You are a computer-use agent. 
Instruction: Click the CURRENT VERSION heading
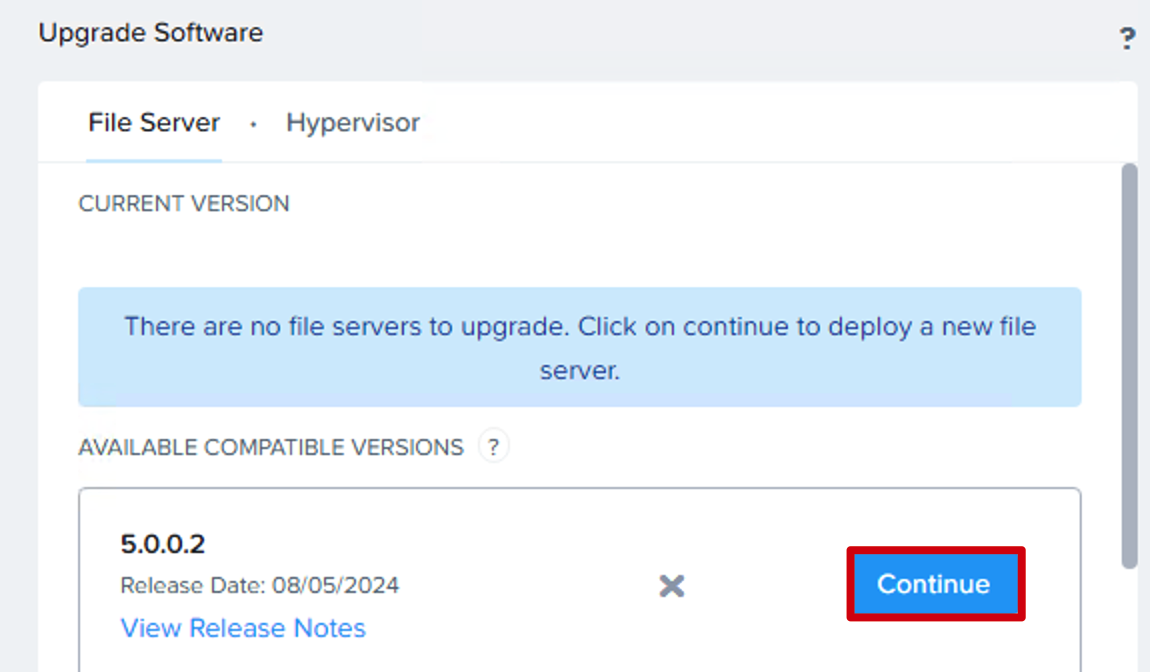184,203
